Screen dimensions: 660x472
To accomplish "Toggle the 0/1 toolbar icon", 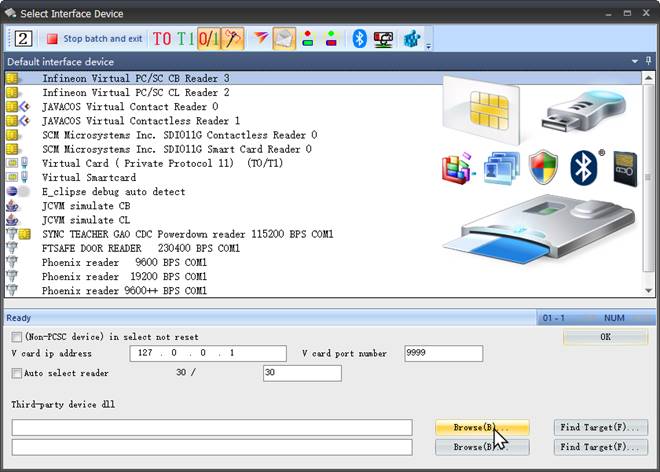I will click(x=210, y=39).
